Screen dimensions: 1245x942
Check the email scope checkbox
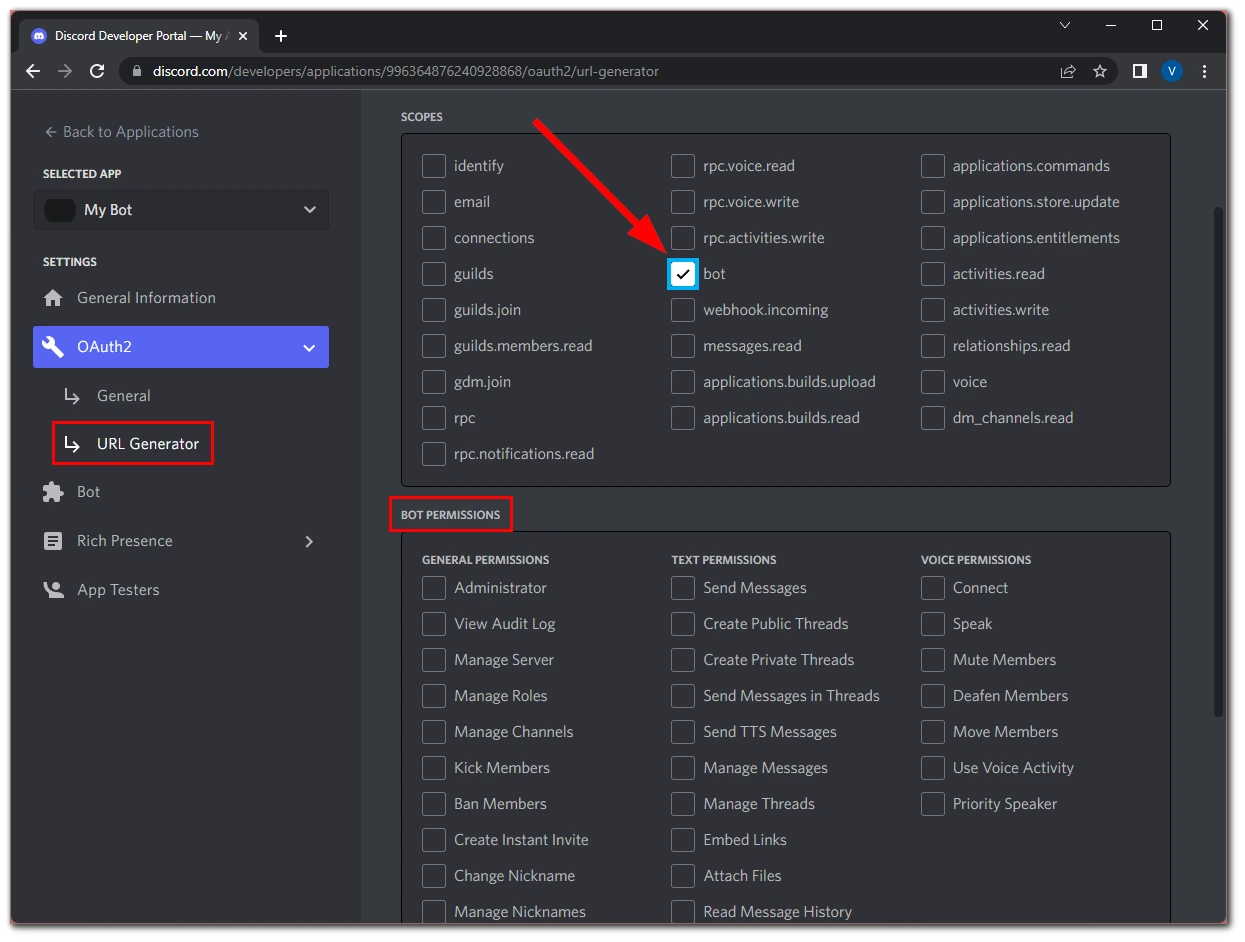point(434,202)
